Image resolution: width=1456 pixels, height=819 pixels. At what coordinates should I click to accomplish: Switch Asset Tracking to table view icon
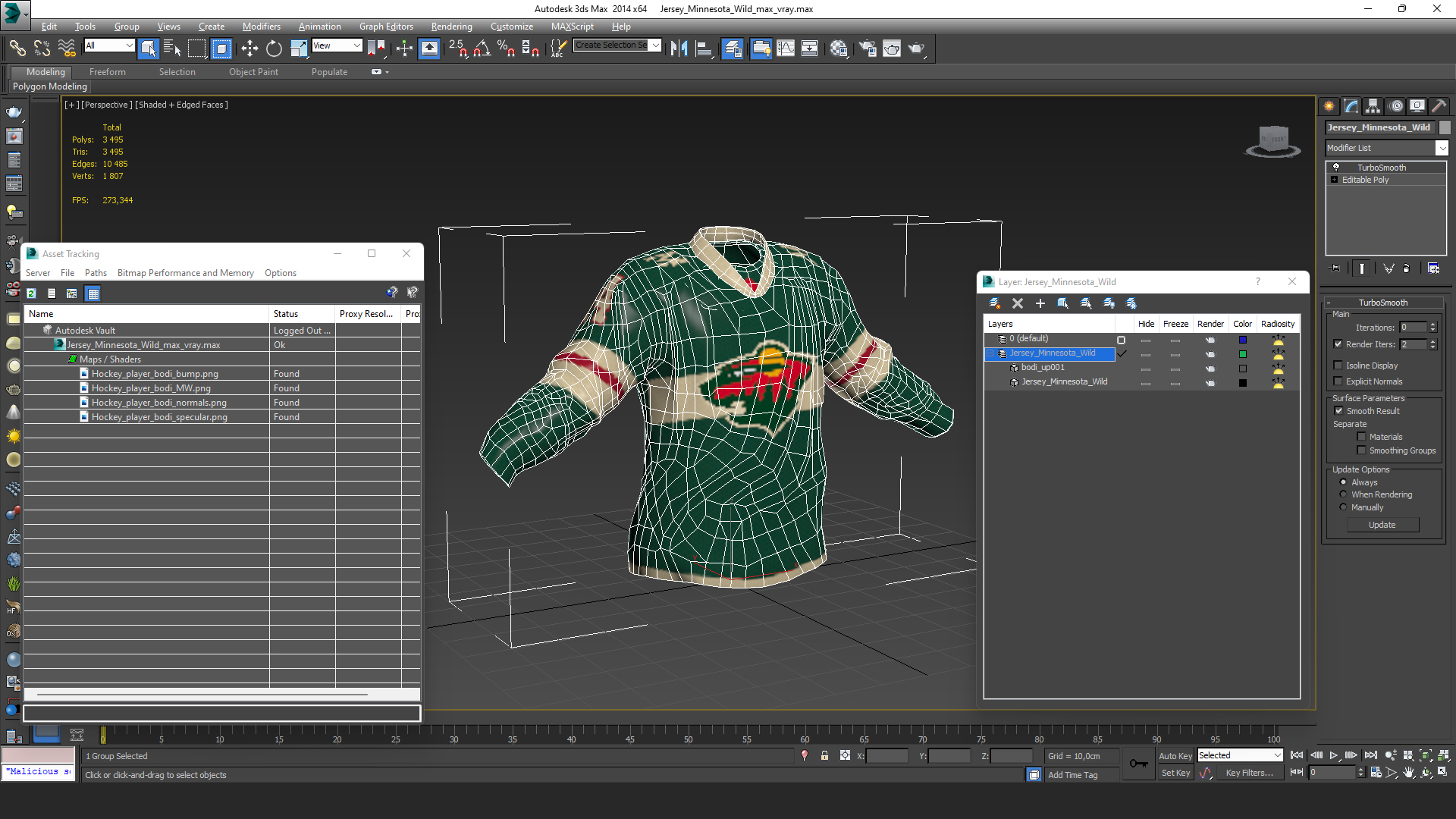(x=93, y=293)
